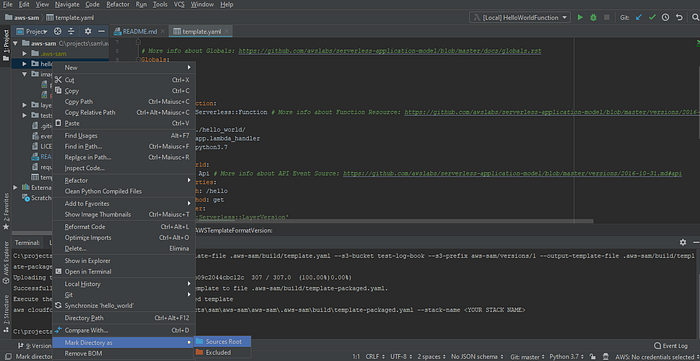This screenshot has width=700, height=361.
Task: Expand the .aws-sam folder
Action: (x=25, y=54)
